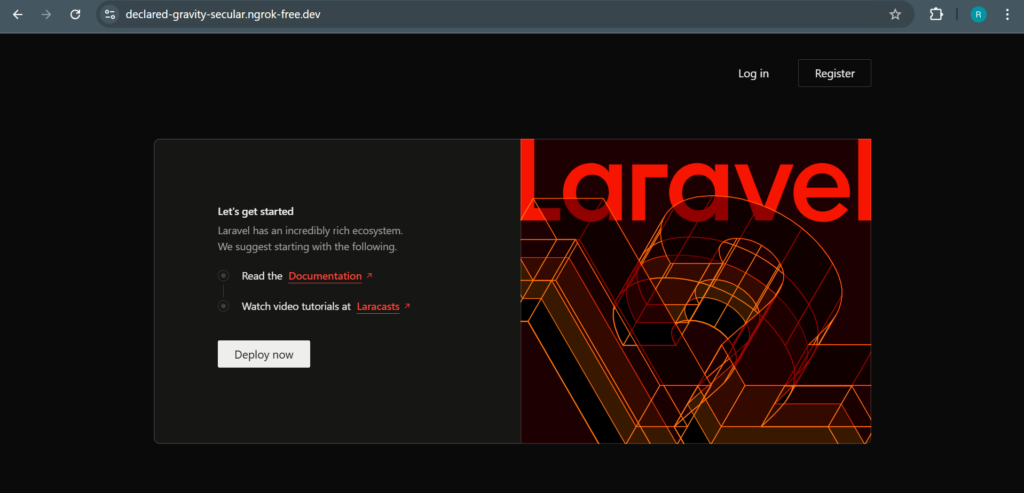The height and width of the screenshot is (493, 1024).
Task: Click the browser back arrow
Action: click(18, 14)
